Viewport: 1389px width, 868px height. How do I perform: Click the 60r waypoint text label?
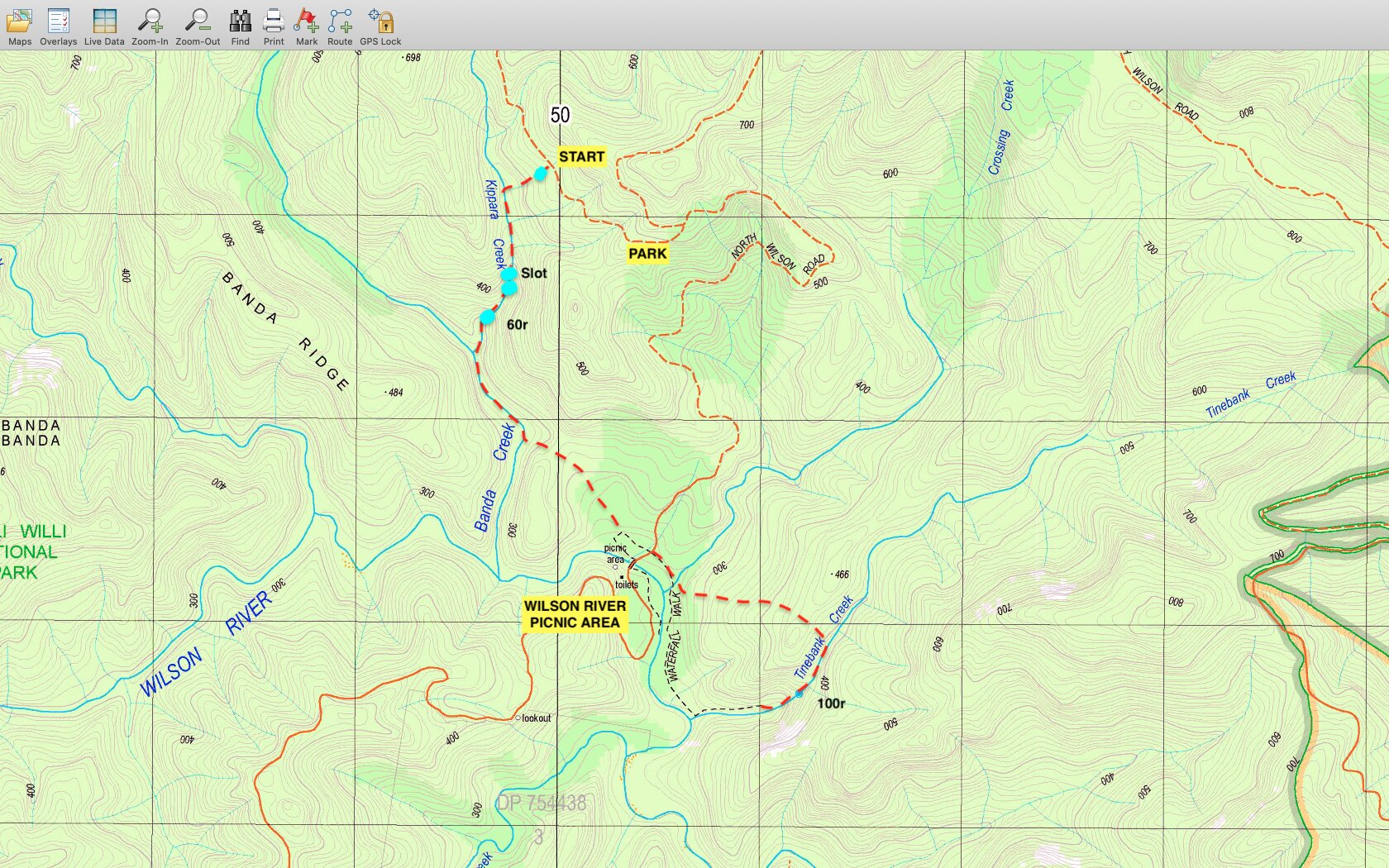point(517,325)
